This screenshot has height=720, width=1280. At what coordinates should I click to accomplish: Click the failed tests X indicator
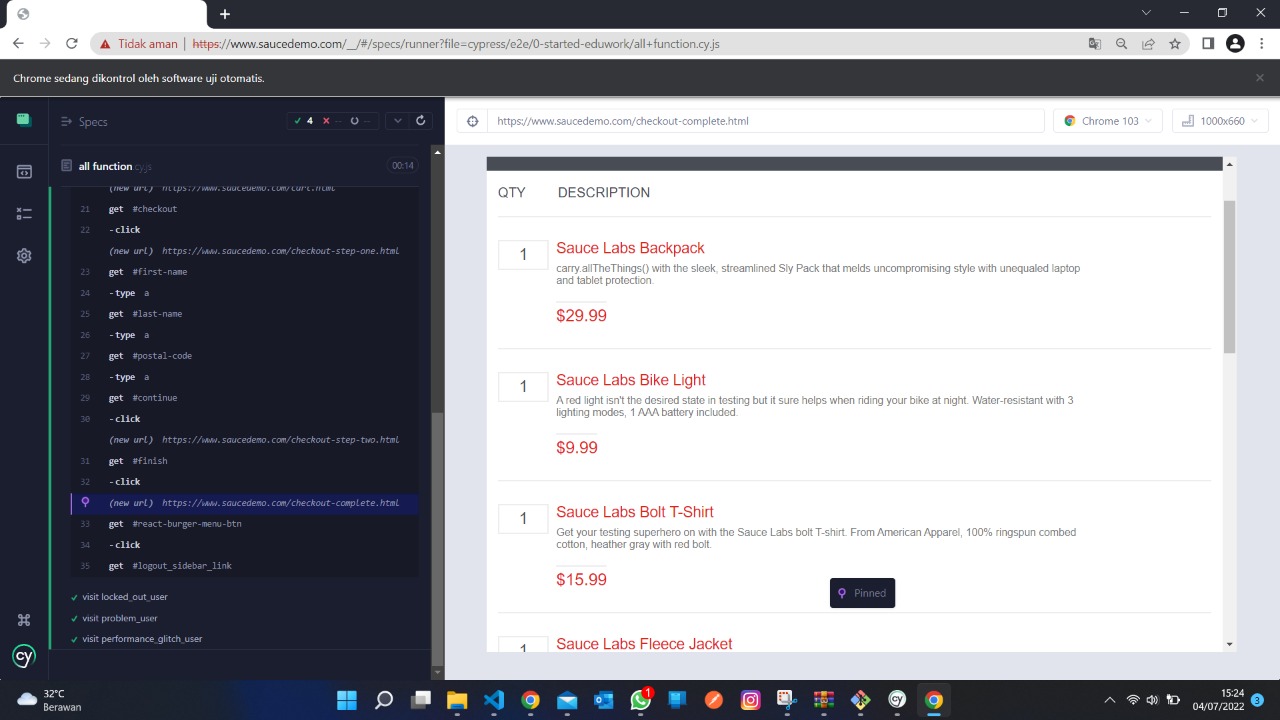[332, 121]
